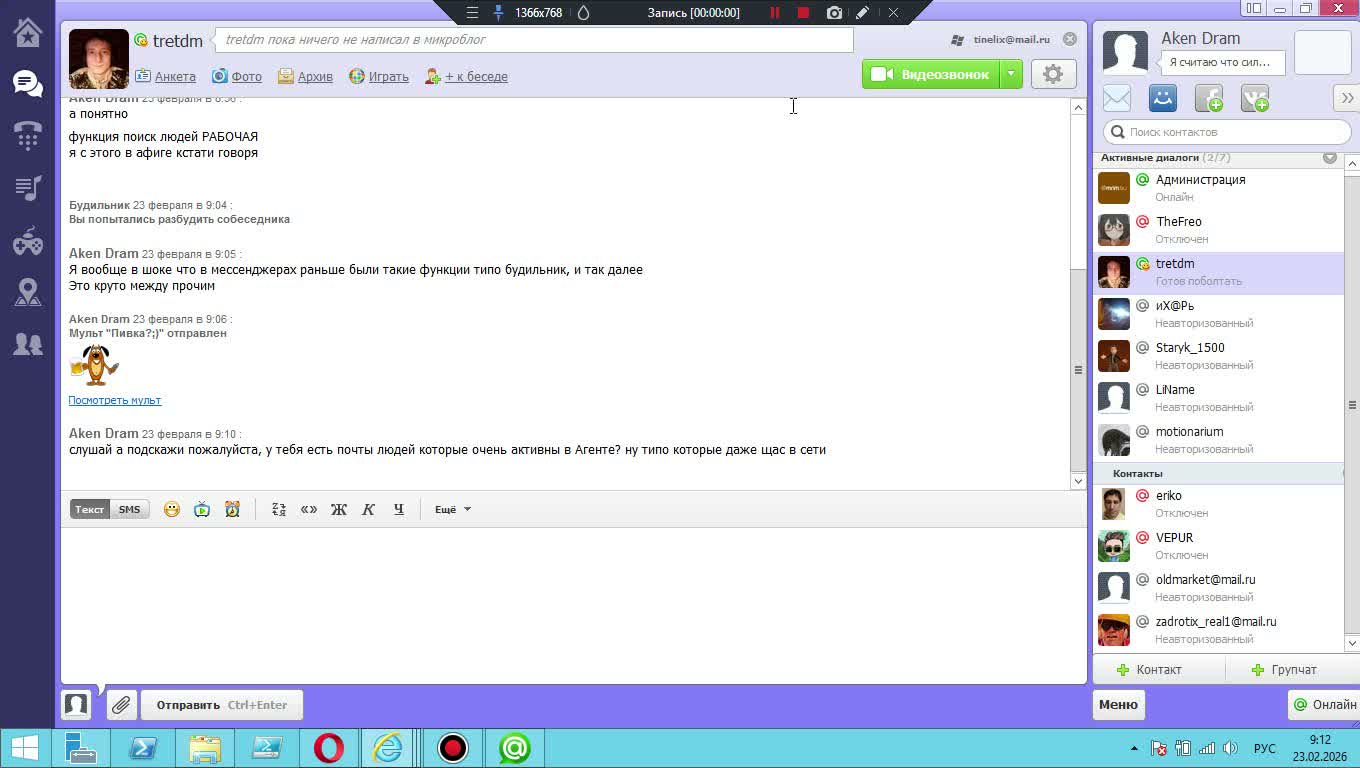1360x768 pixels.
Task: Open the phone dial pad in sidebar
Action: [x=28, y=135]
